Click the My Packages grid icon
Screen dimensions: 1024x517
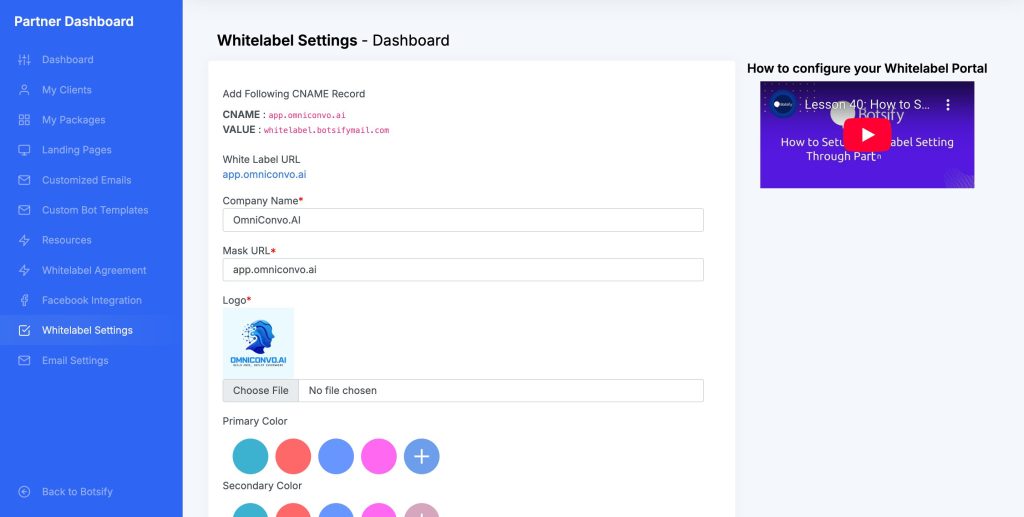point(24,120)
